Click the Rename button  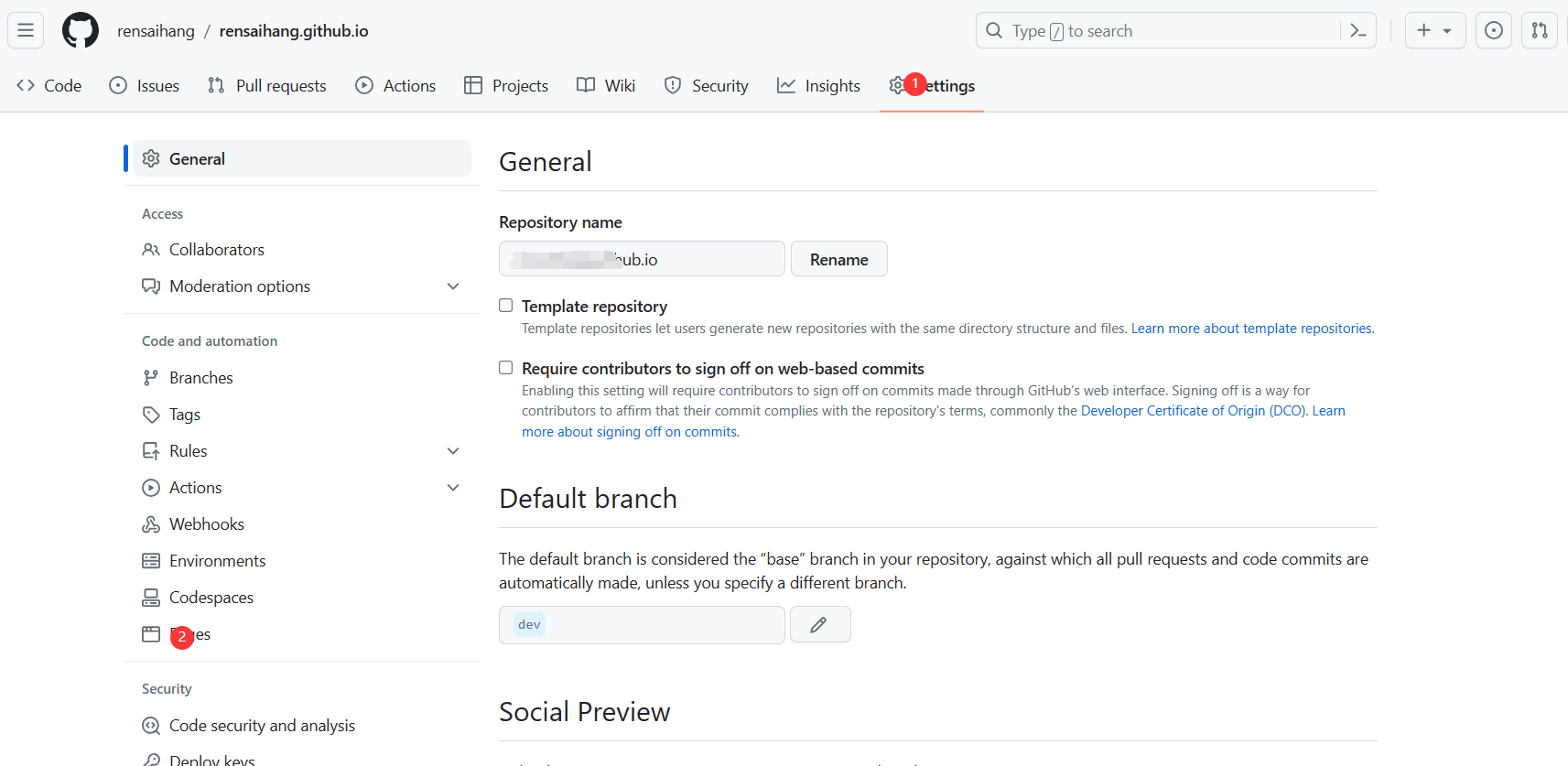click(x=839, y=259)
